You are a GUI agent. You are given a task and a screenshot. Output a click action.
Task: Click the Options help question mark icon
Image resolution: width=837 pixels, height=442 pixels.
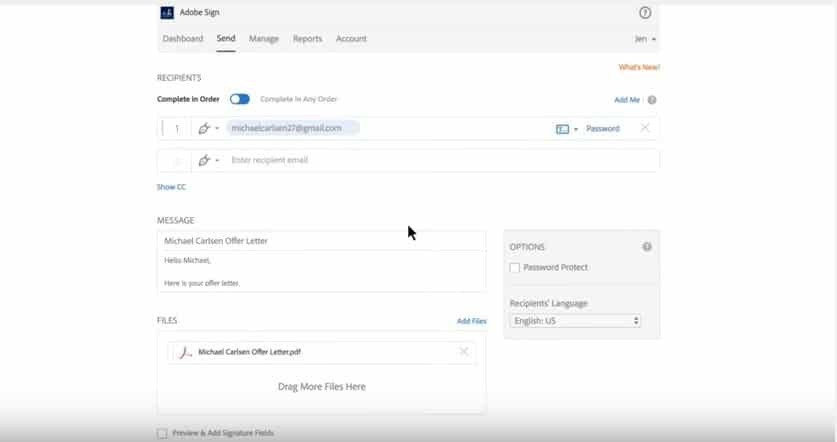(647, 247)
